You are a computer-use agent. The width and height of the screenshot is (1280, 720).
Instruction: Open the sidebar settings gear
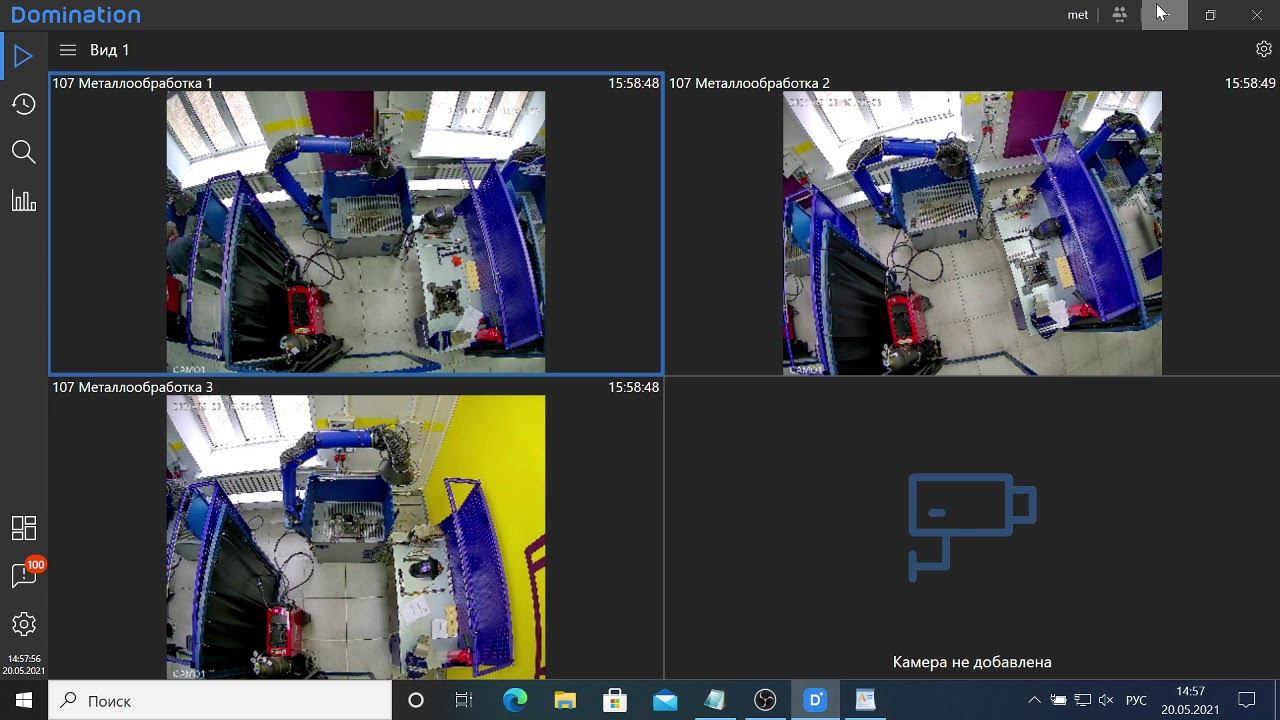click(x=23, y=624)
